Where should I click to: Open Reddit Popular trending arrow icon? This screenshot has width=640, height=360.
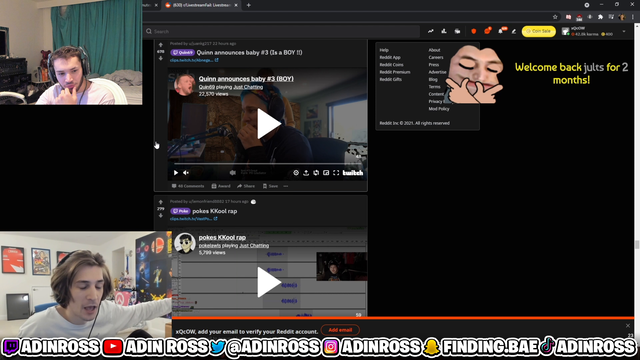click(431, 31)
